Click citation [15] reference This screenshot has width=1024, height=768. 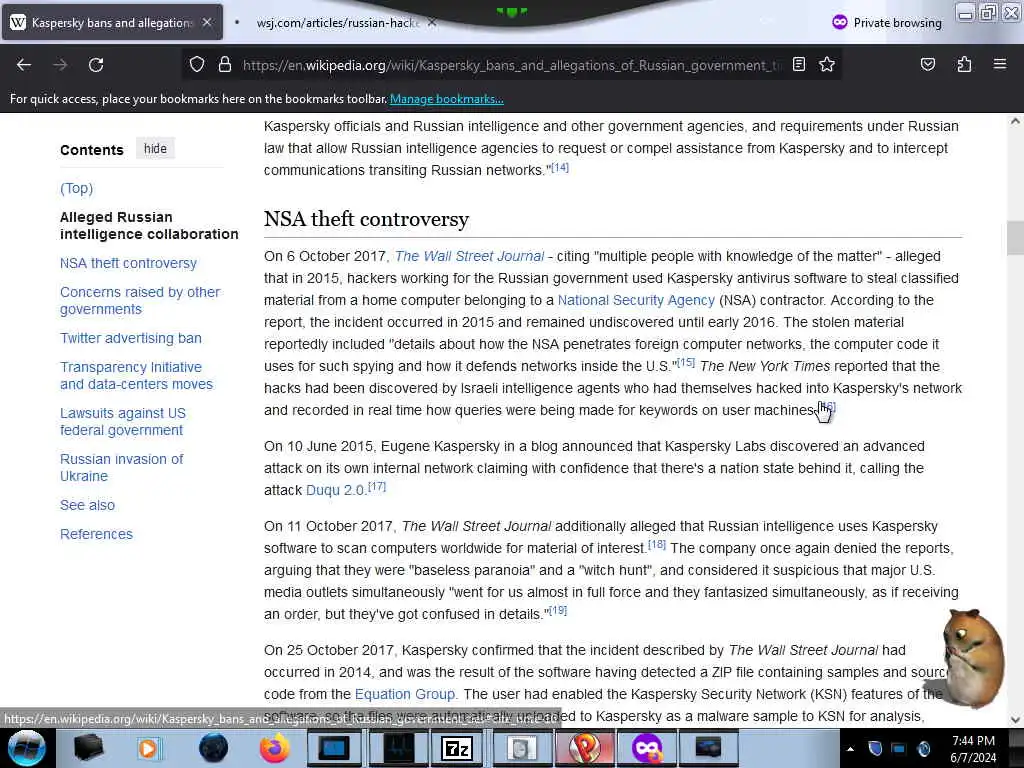(x=686, y=362)
